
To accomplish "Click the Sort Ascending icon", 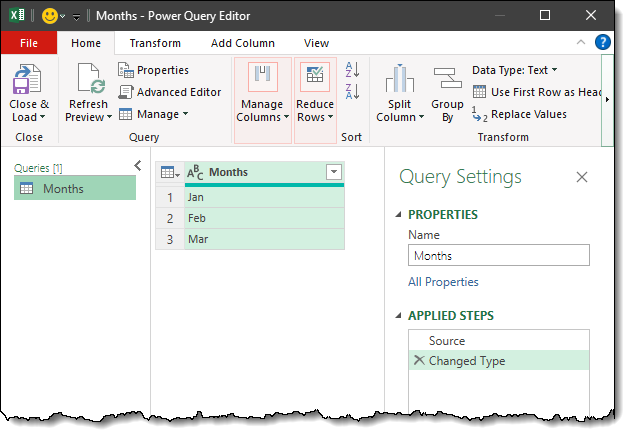I will point(352,70).
